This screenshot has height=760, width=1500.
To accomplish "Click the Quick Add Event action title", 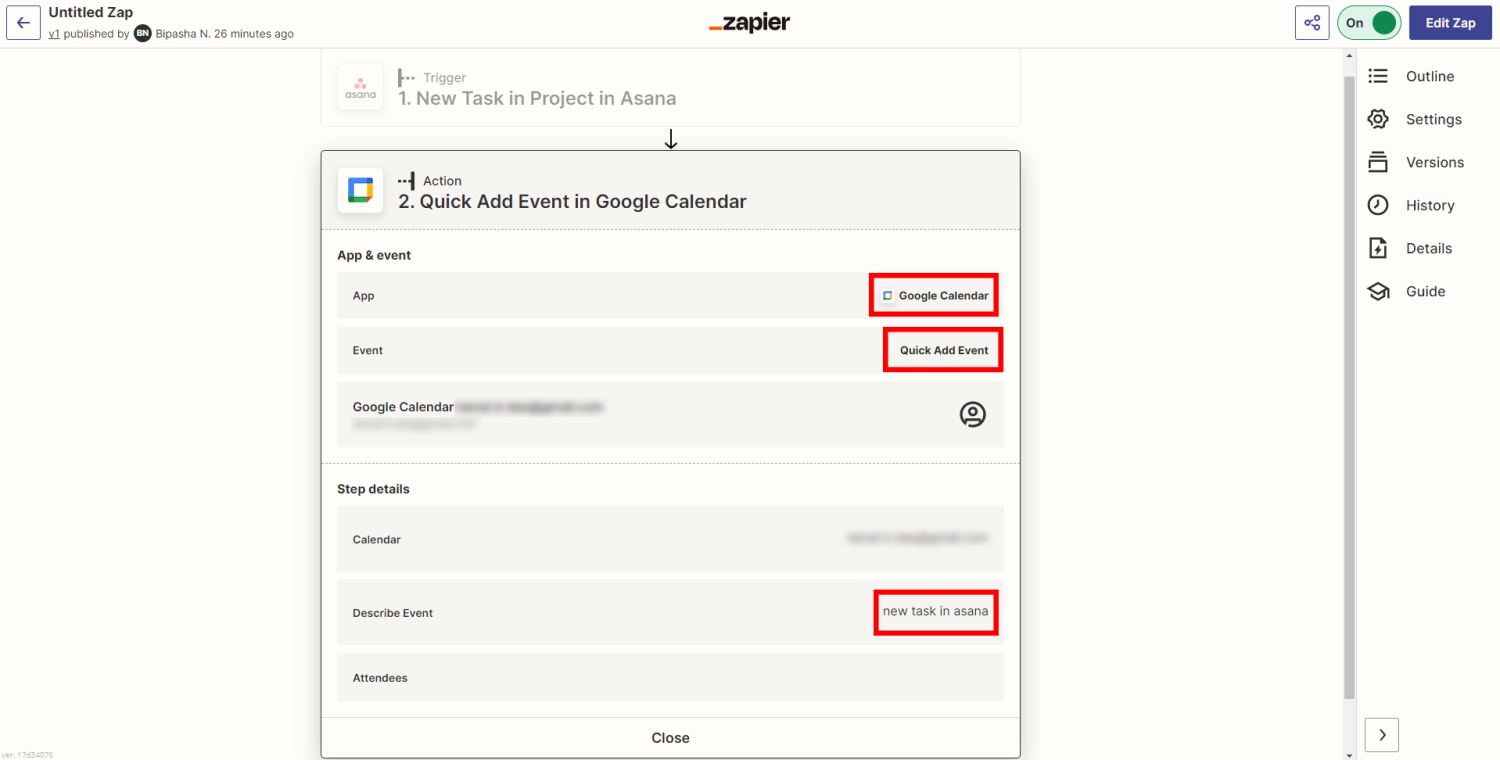I will coord(572,201).
